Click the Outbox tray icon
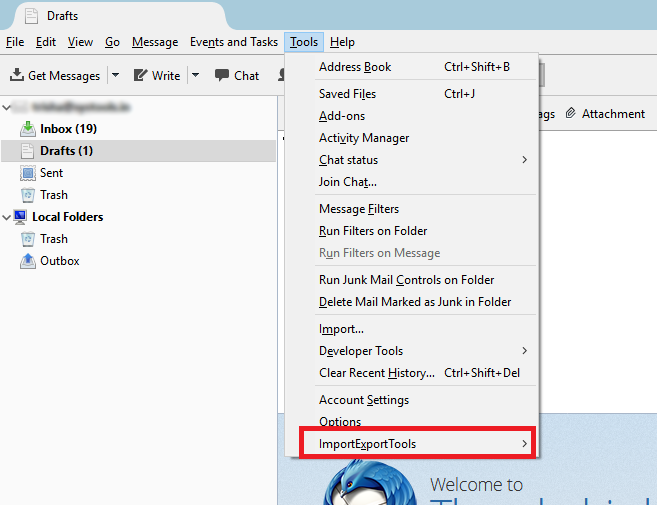This screenshot has width=657, height=505. click(x=28, y=261)
